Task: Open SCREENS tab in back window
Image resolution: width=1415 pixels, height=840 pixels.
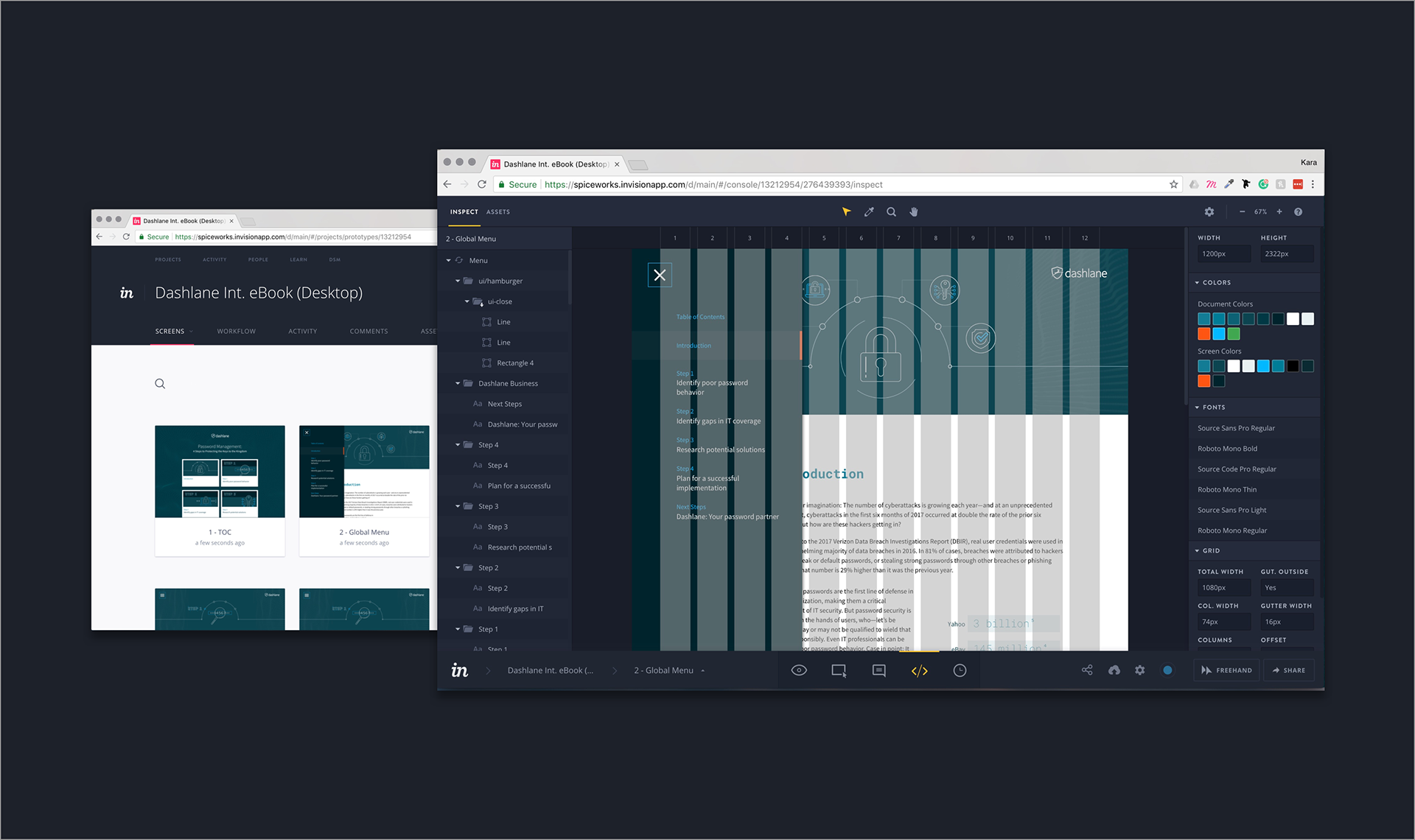Action: point(170,332)
